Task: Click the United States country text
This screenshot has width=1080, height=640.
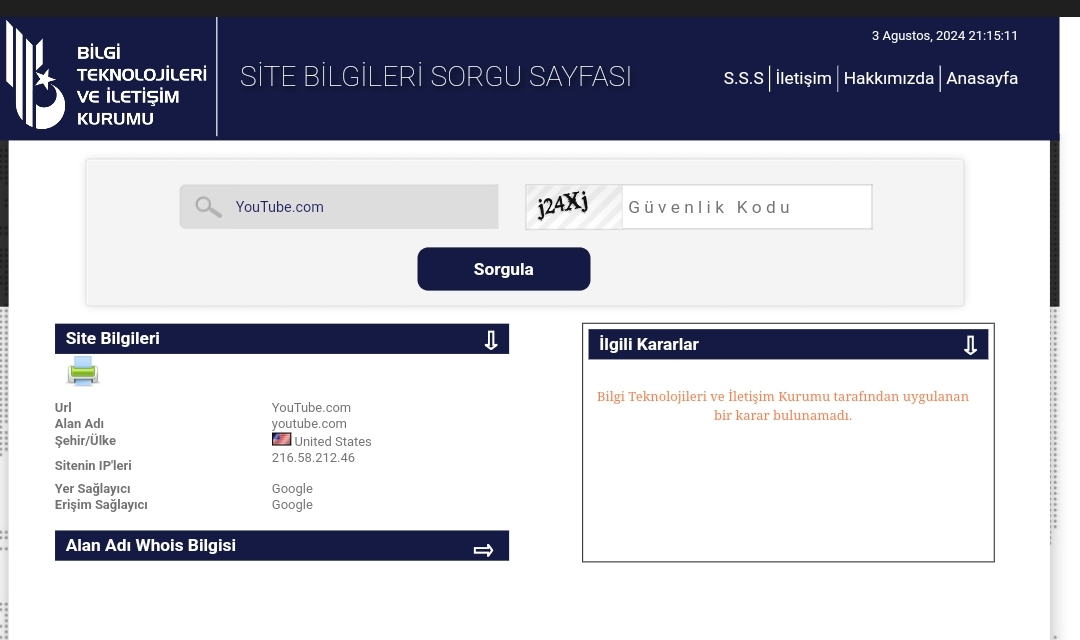Action: coord(333,442)
